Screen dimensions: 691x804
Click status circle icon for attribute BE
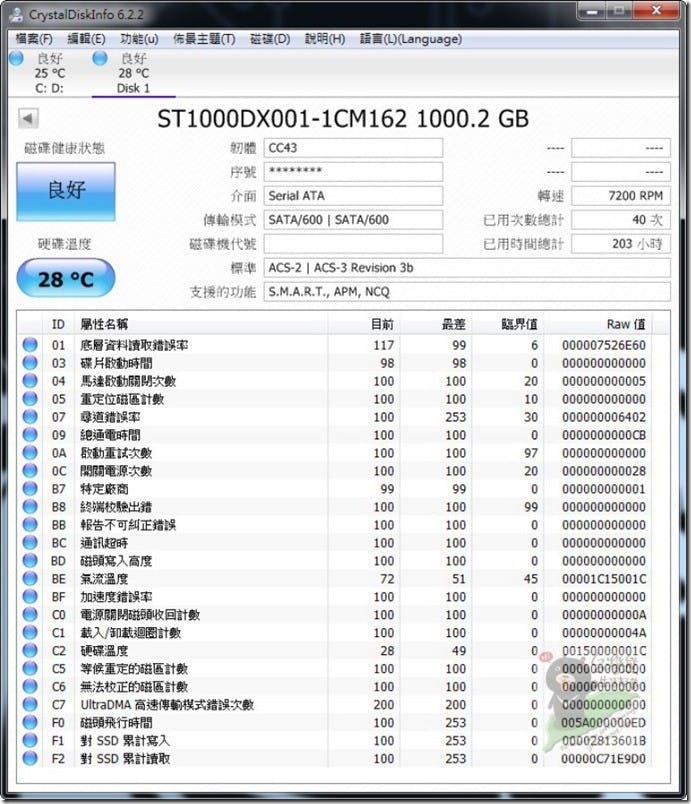[30, 578]
